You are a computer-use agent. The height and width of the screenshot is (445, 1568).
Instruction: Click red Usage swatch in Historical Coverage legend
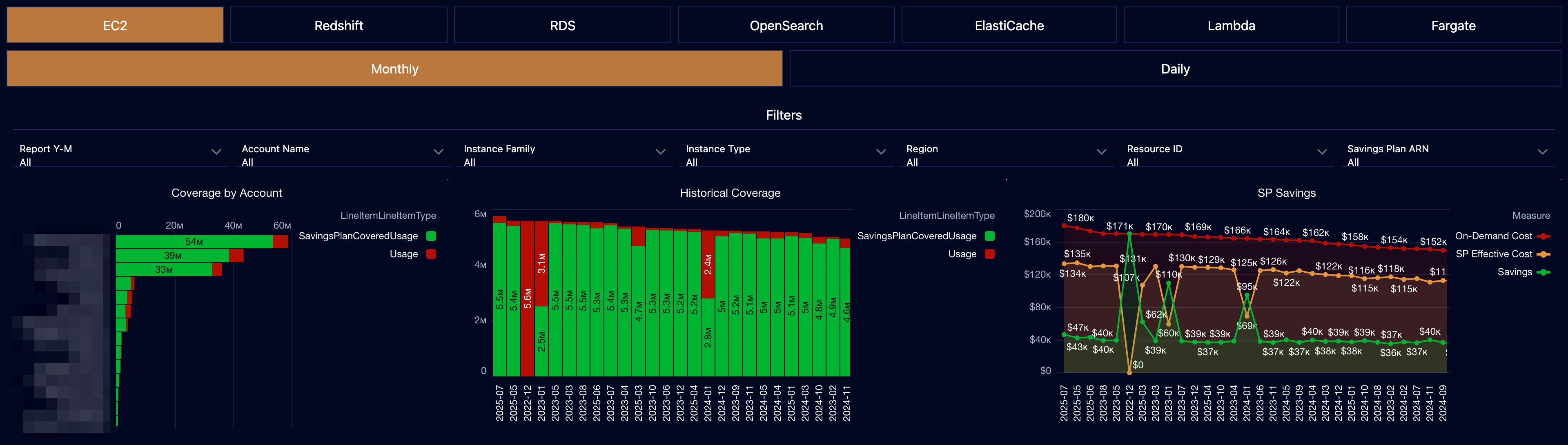point(990,254)
